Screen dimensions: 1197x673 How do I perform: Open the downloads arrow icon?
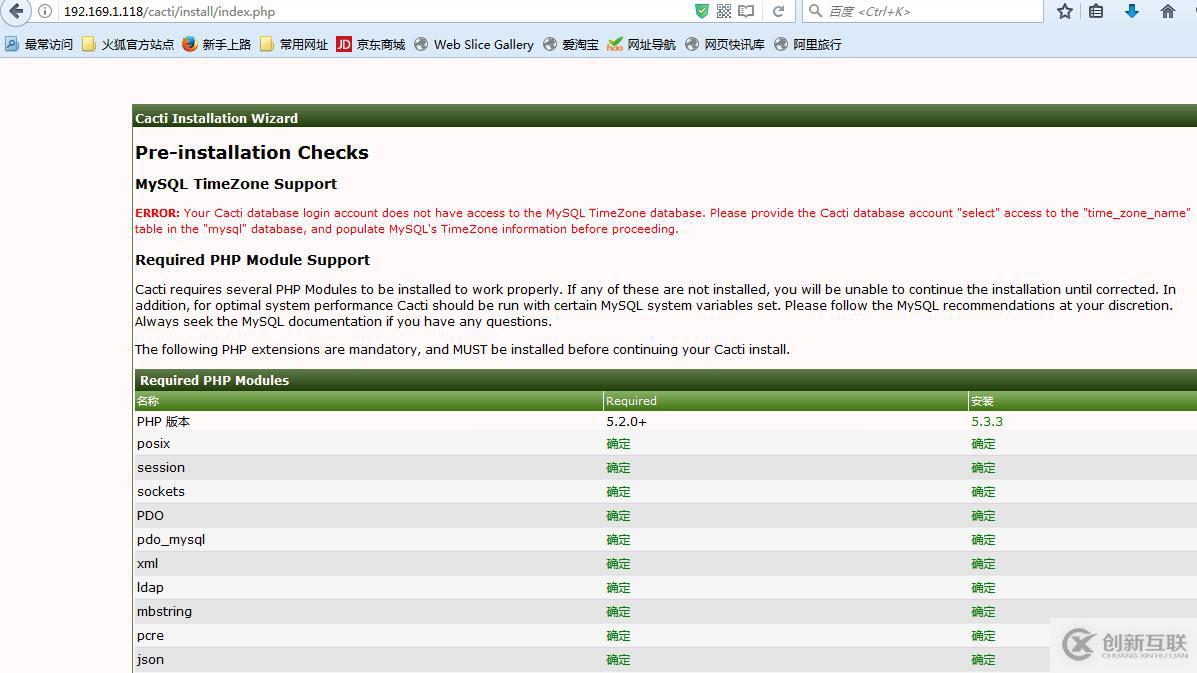[x=1132, y=11]
